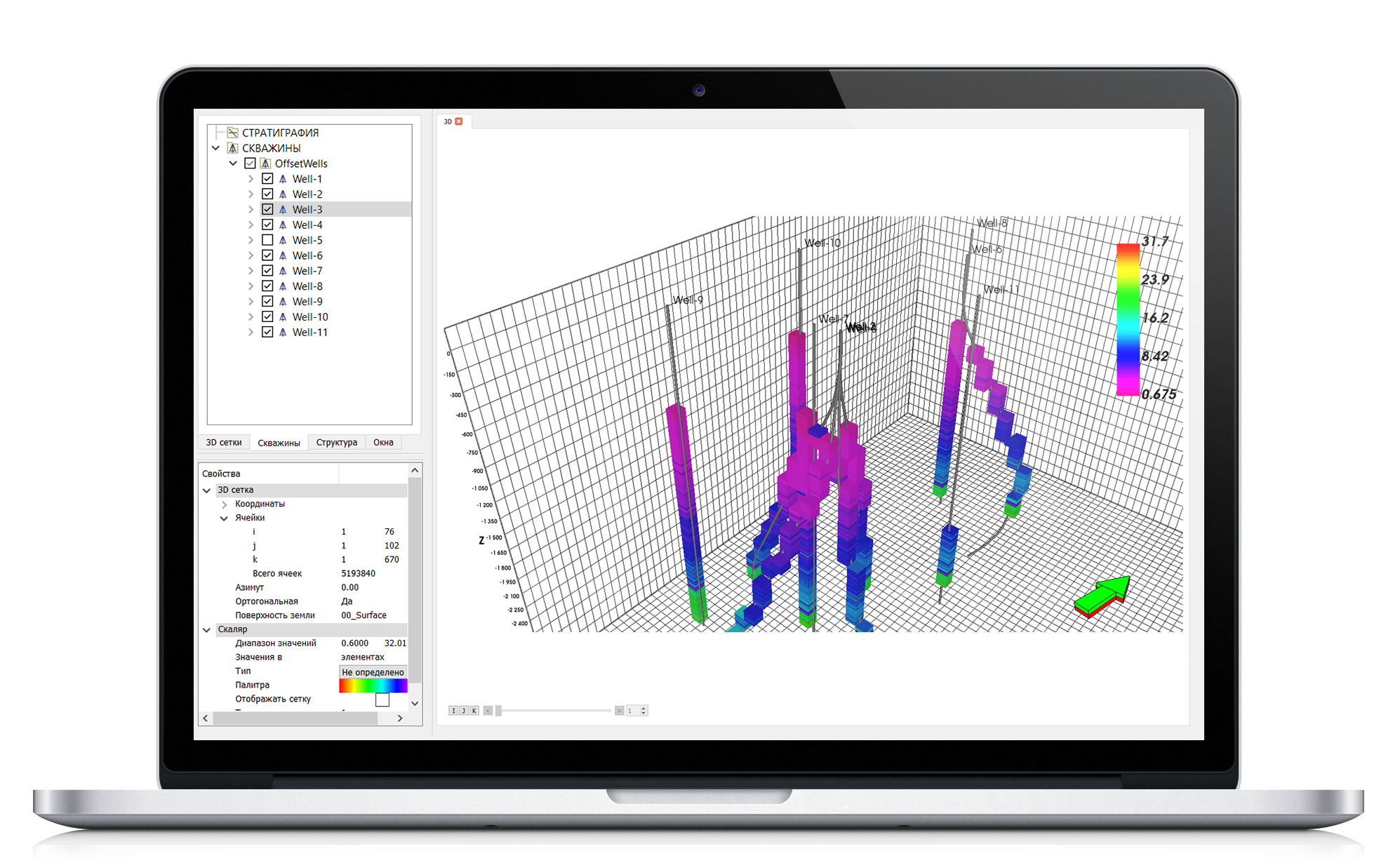This screenshot has height=863, width=1400.
Task: Click the Well-8 derrick icon
Action: 283,286
